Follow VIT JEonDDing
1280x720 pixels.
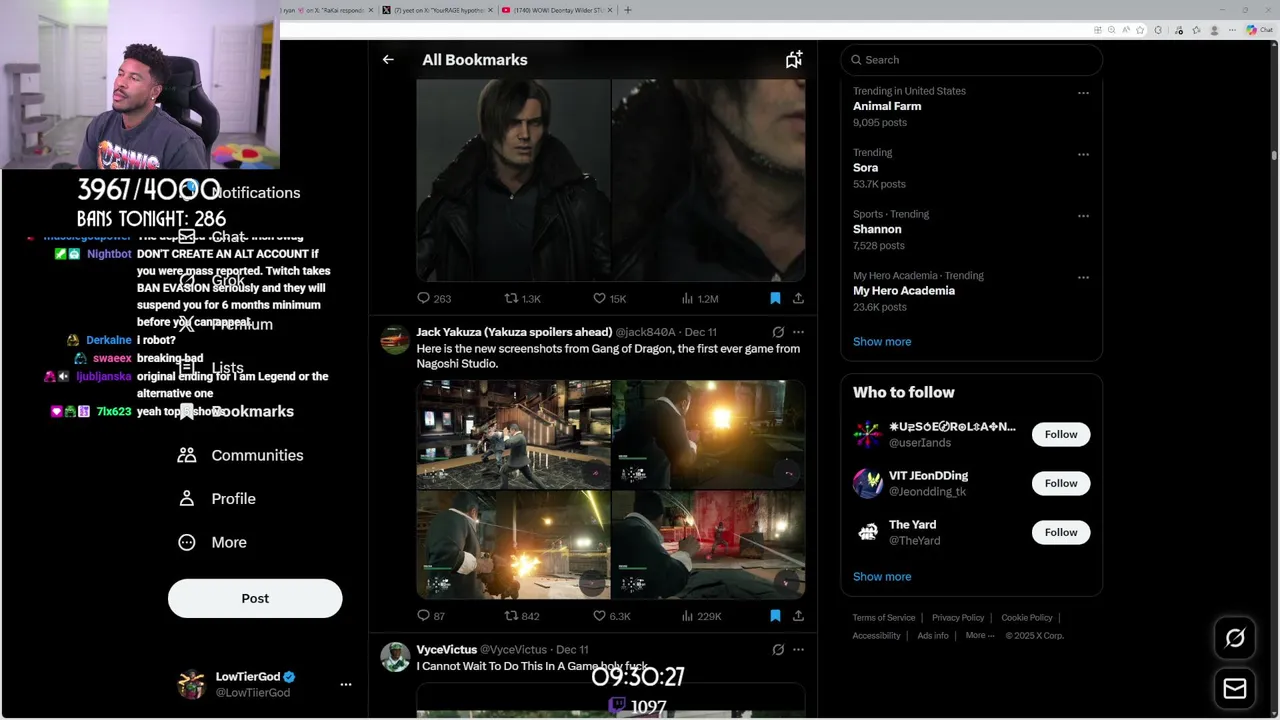[x=1061, y=483]
